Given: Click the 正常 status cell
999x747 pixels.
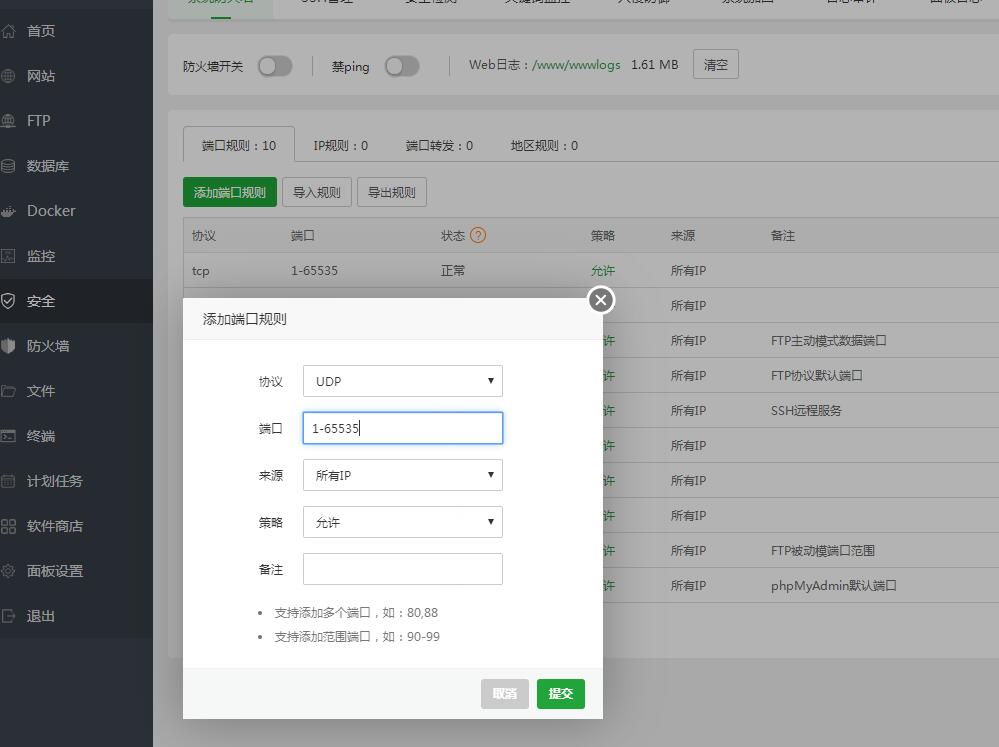Looking at the screenshot, I should (453, 270).
